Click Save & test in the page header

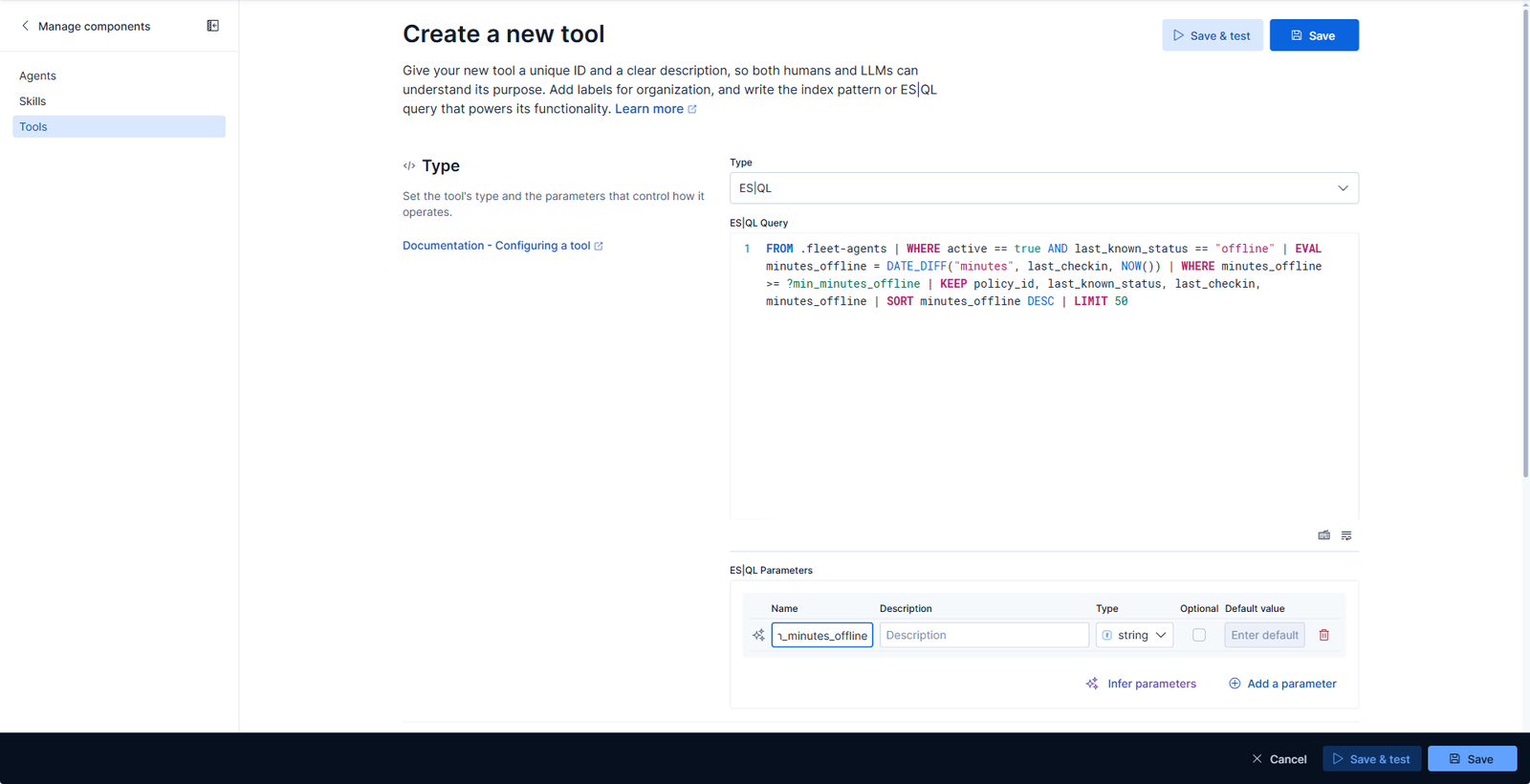pyautogui.click(x=1213, y=35)
